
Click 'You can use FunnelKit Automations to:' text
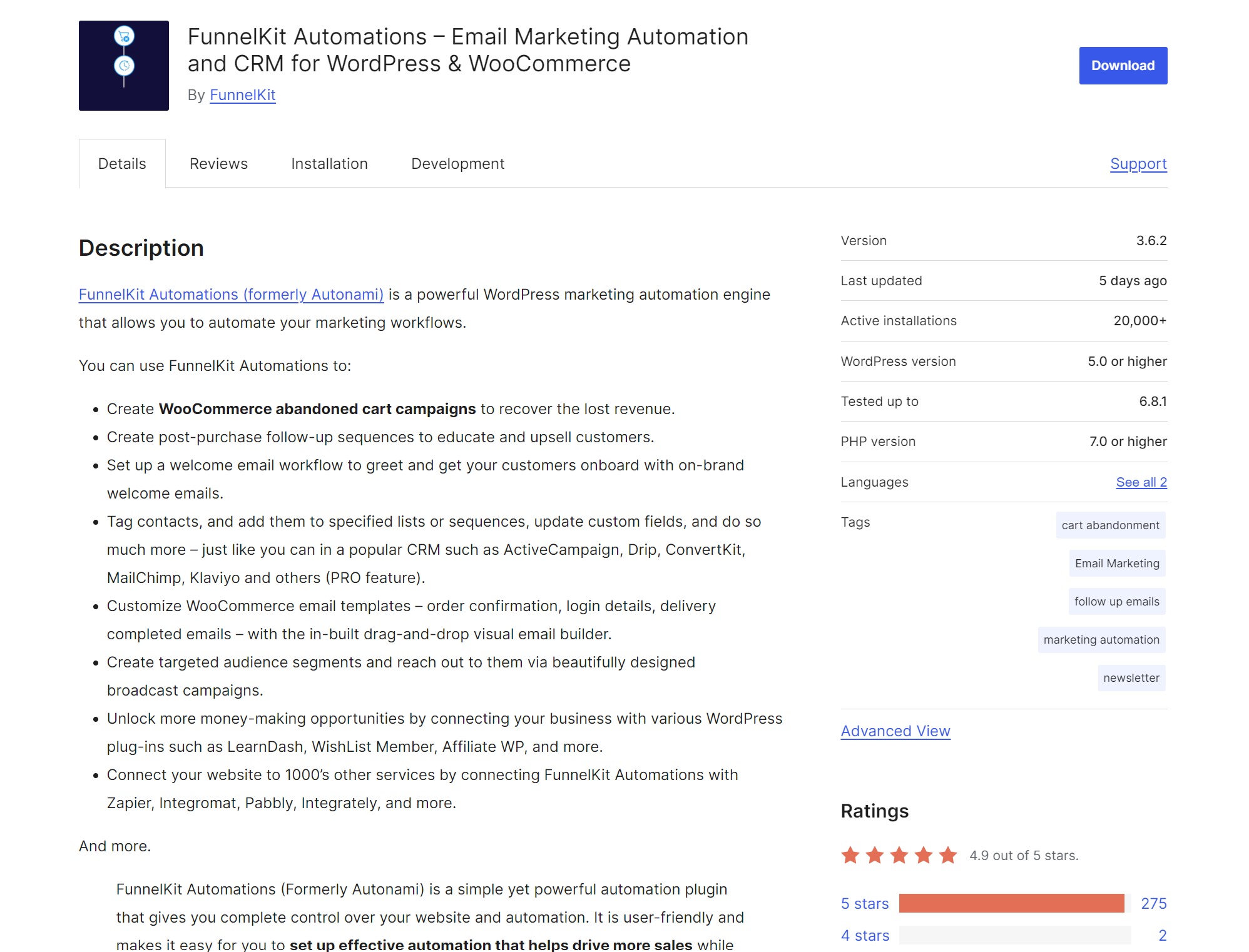point(215,366)
